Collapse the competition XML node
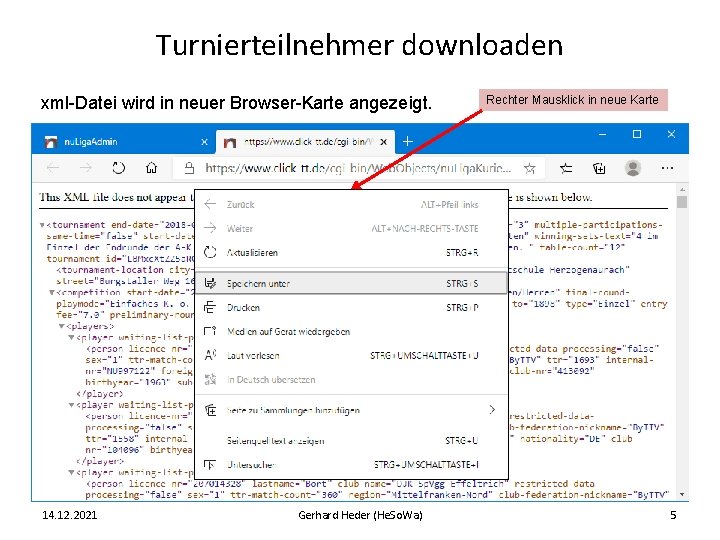This screenshot has height=540, width=720. pyautogui.click(x=52, y=292)
